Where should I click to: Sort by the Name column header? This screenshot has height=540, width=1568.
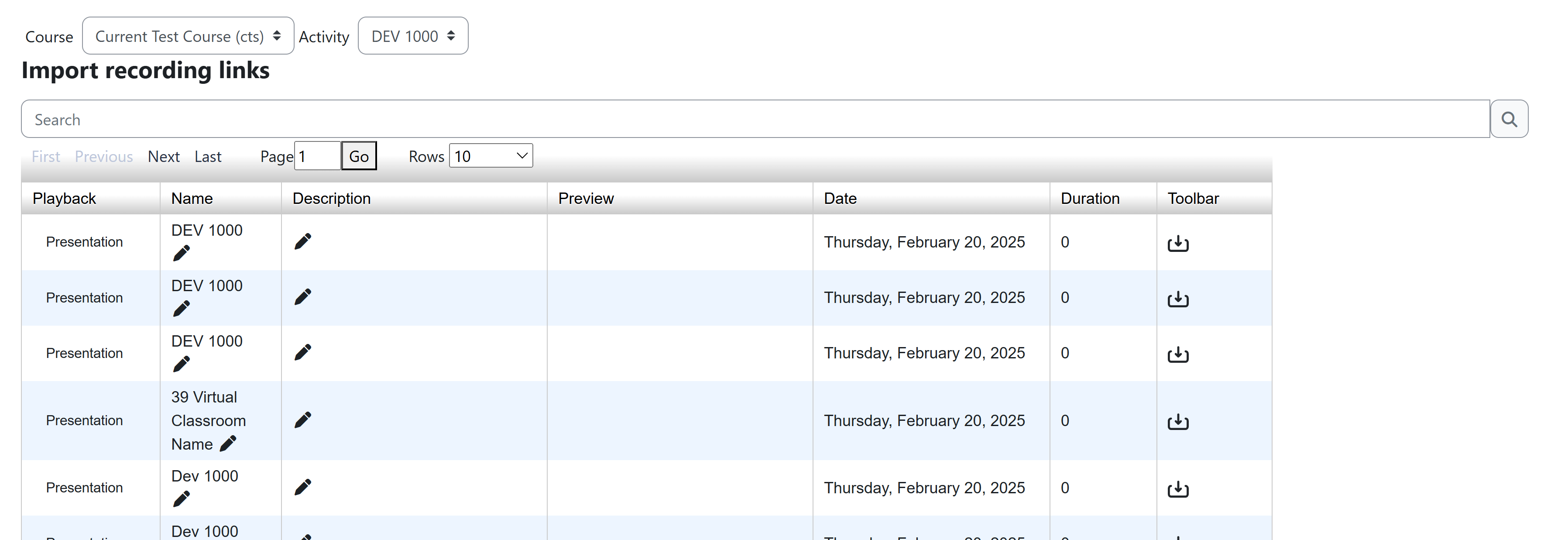[x=192, y=199]
